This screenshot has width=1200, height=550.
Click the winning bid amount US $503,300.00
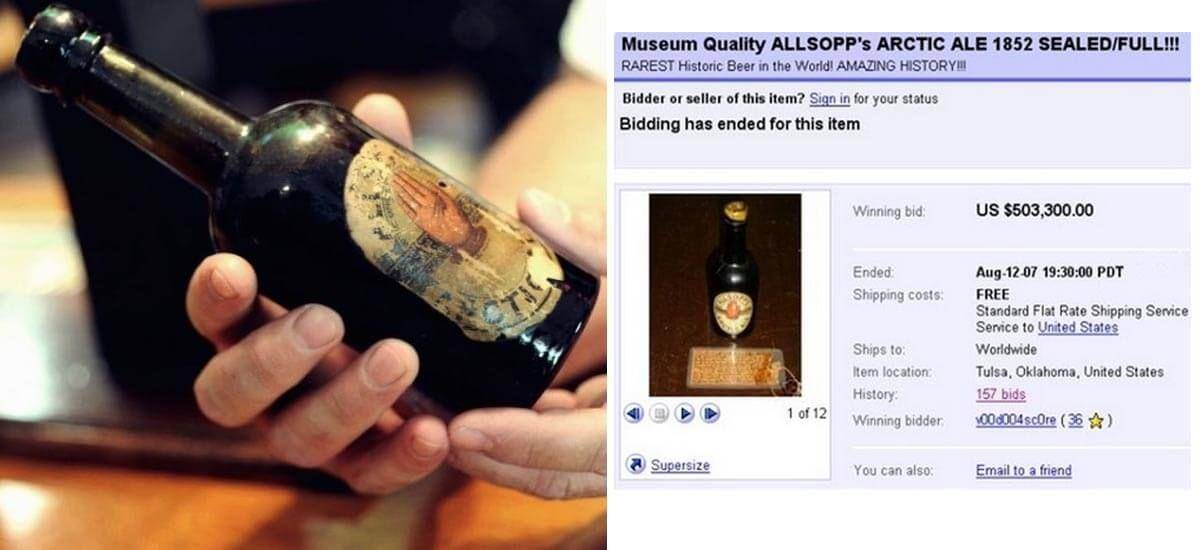click(x=1034, y=210)
